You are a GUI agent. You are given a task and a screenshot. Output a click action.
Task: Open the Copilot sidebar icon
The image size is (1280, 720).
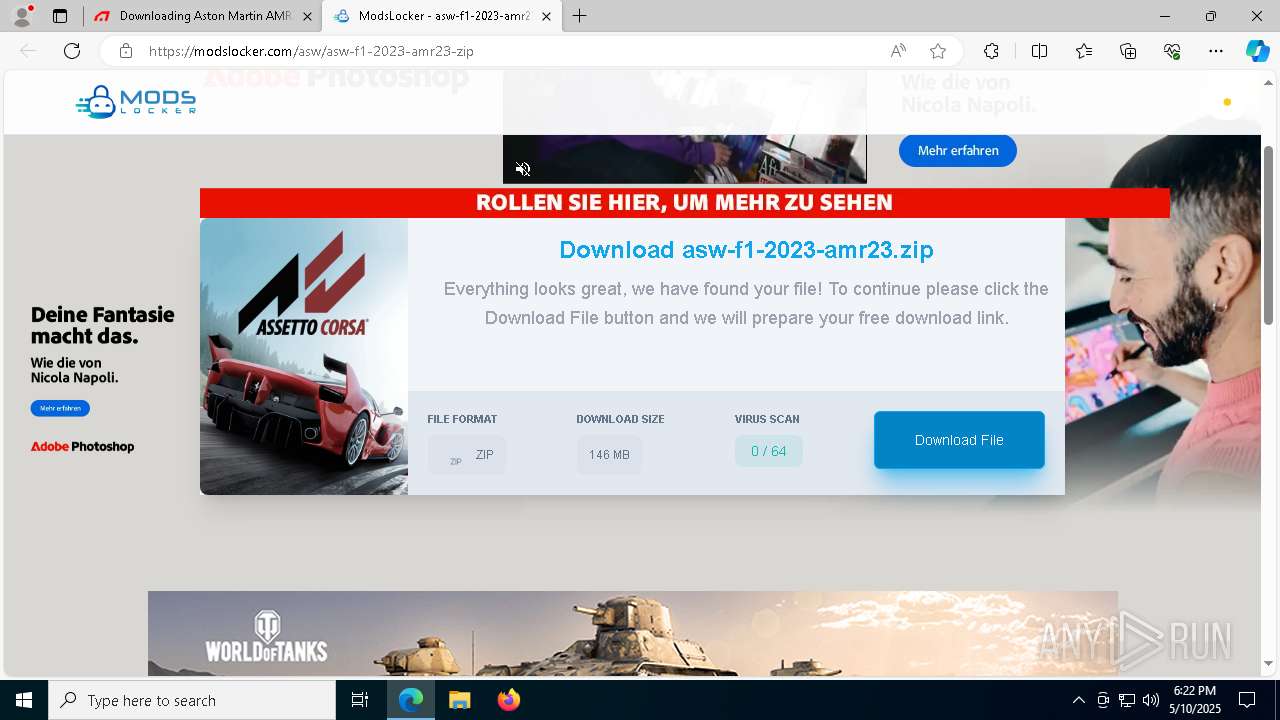tap(1257, 51)
